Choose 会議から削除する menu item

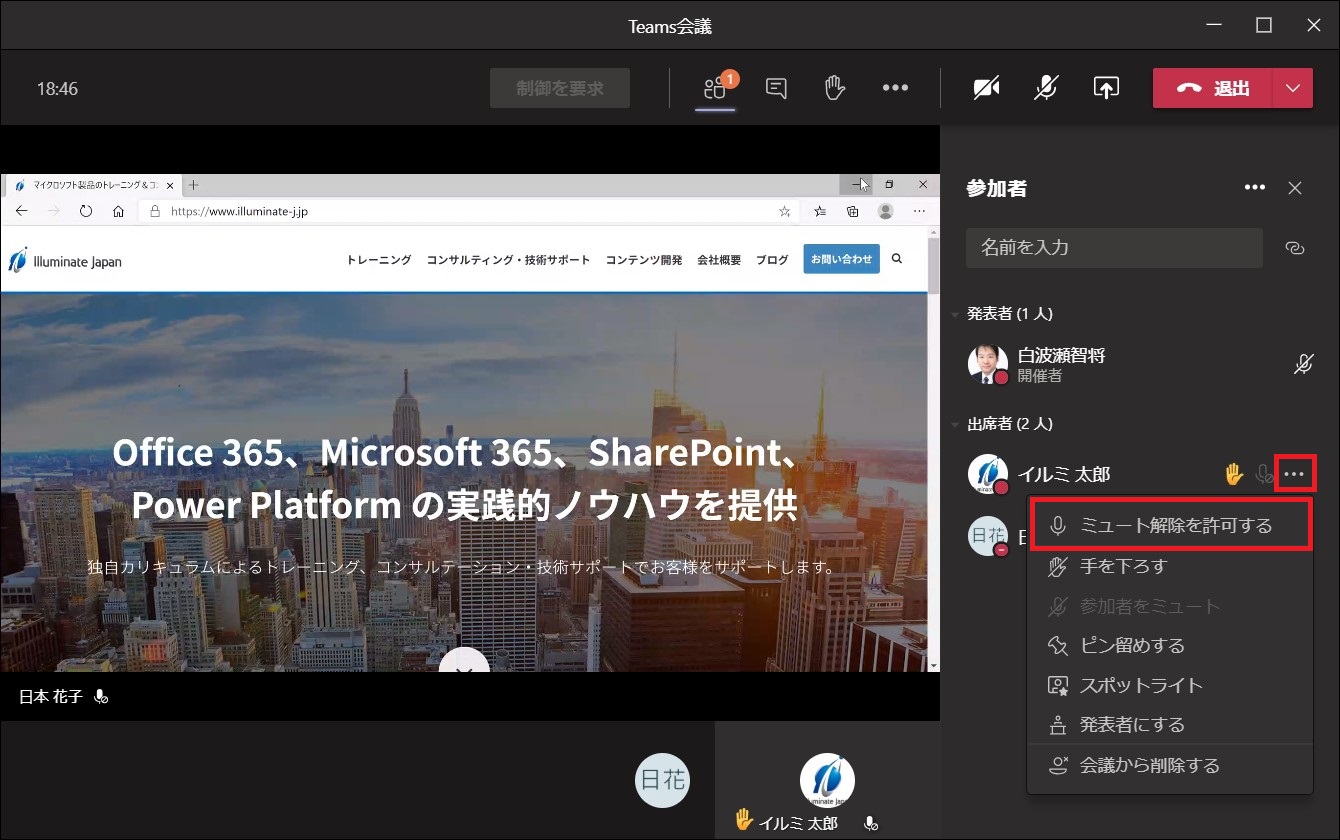click(x=1169, y=766)
